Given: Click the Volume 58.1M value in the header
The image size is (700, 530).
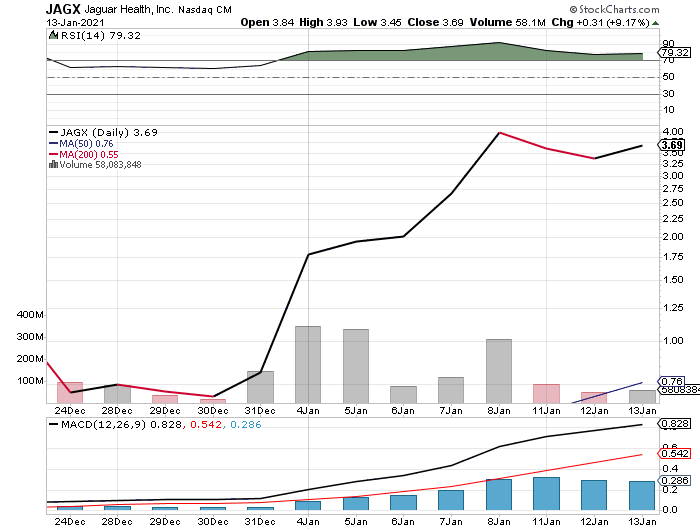Looking at the screenshot, I should pos(508,22).
